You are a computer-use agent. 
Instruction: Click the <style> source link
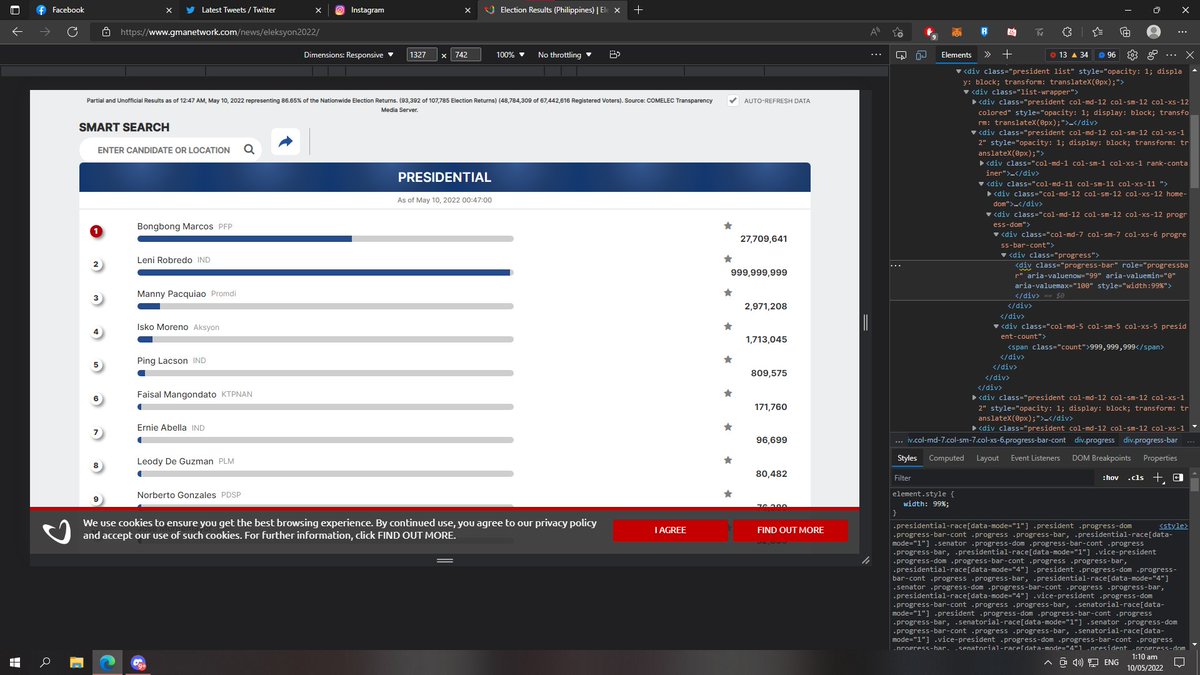1172,524
